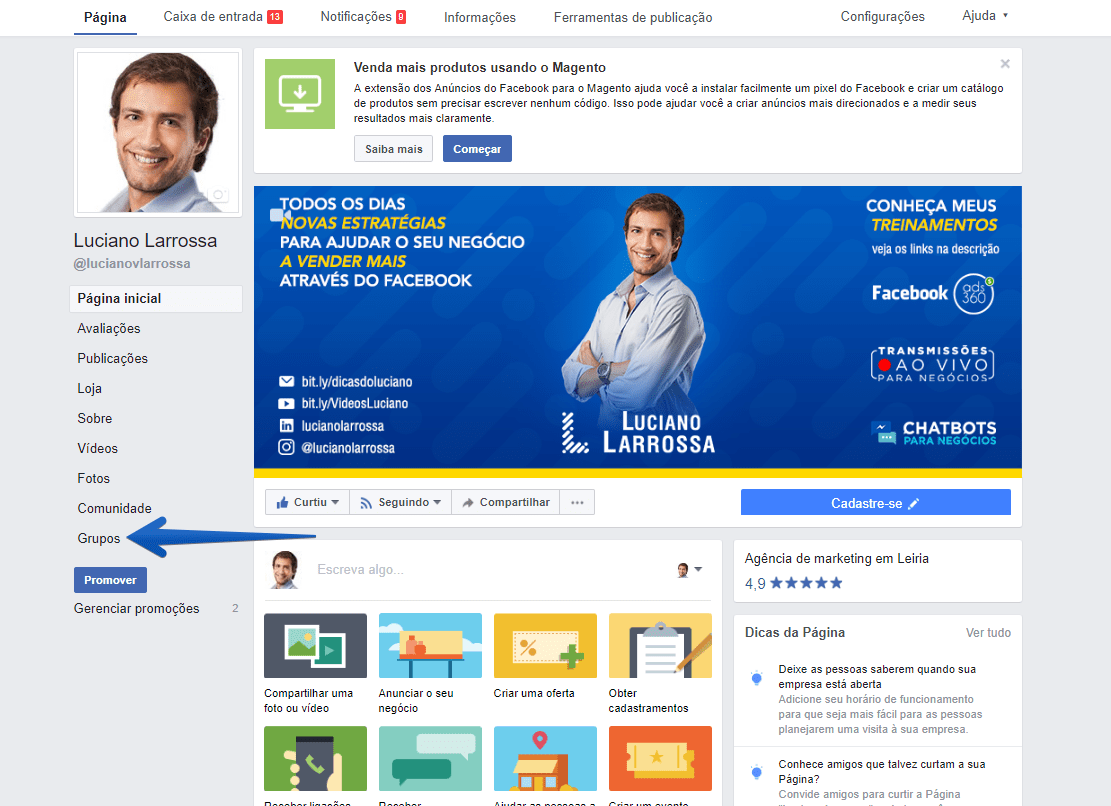Close the Magento ad banner
Image resolution: width=1111 pixels, height=806 pixels.
click(1005, 64)
